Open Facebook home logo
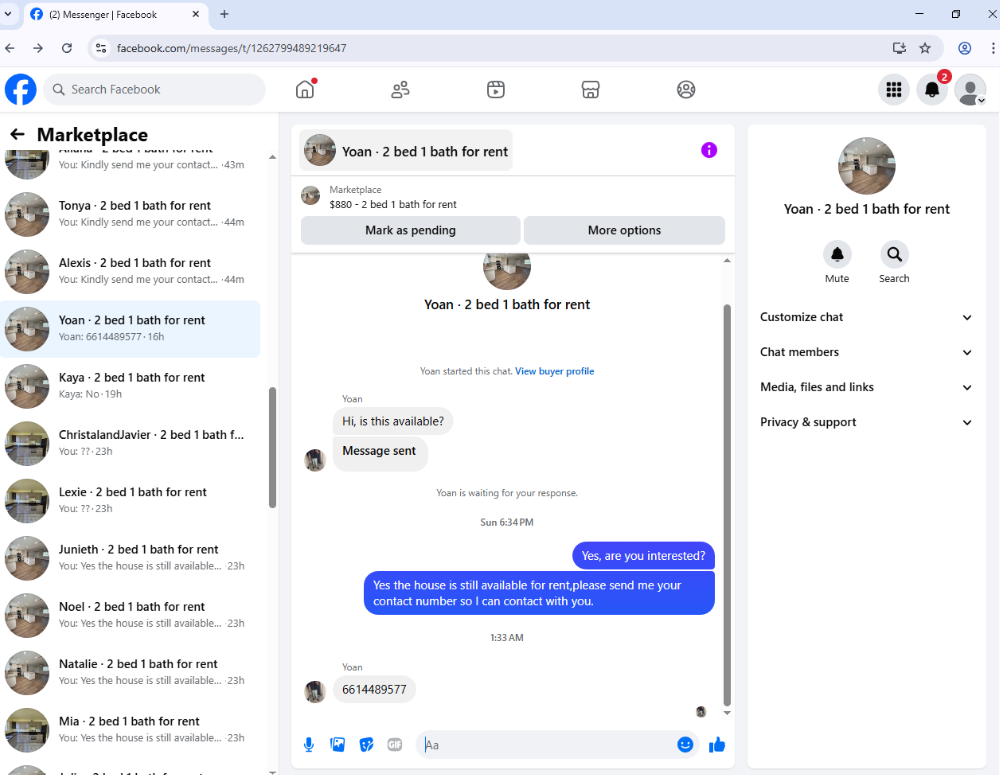This screenshot has width=1000, height=775. [20, 89]
